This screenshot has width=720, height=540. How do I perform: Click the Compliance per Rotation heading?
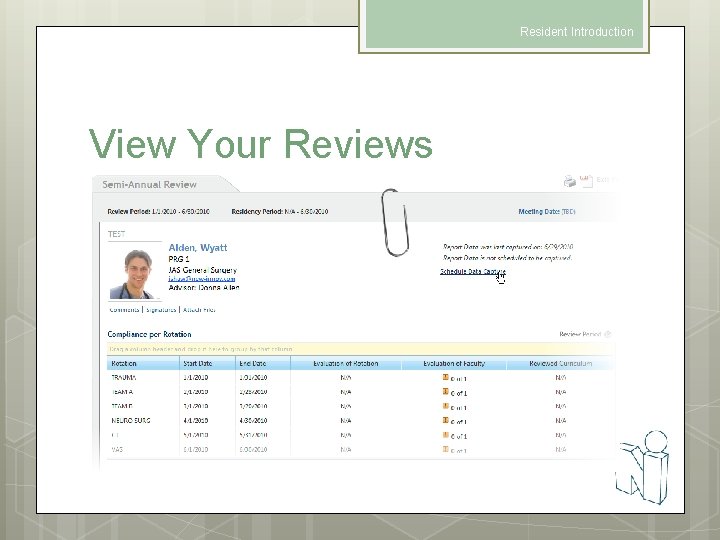[x=149, y=334]
